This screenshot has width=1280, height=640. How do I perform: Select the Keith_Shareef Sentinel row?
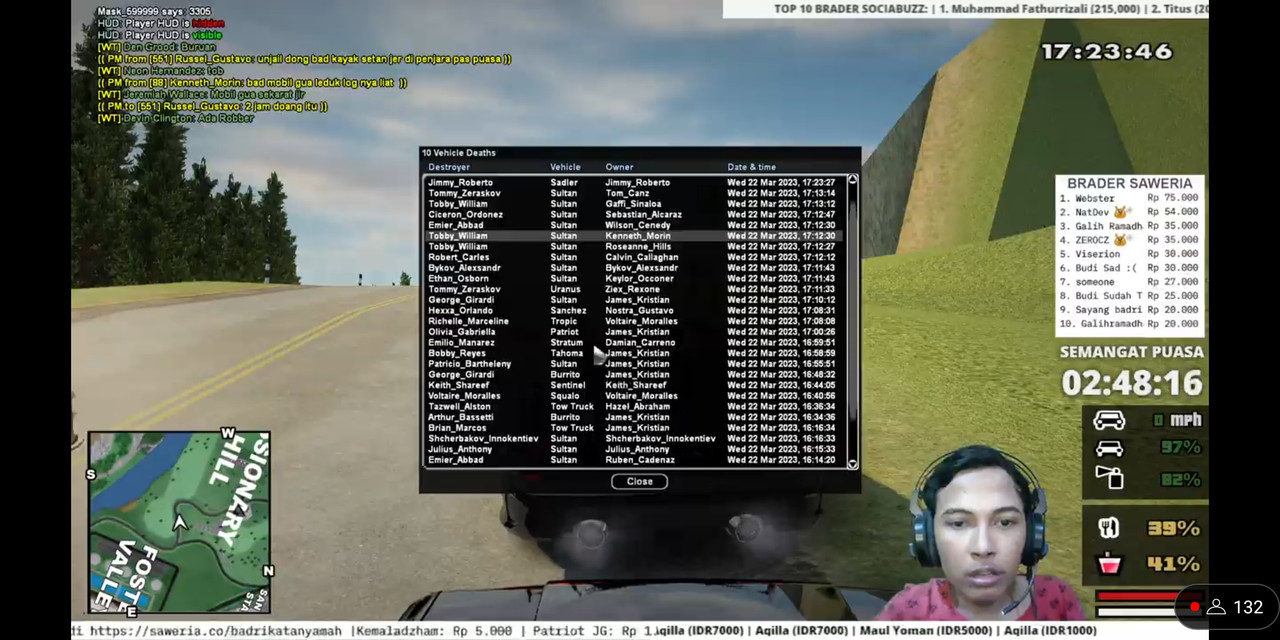635,385
